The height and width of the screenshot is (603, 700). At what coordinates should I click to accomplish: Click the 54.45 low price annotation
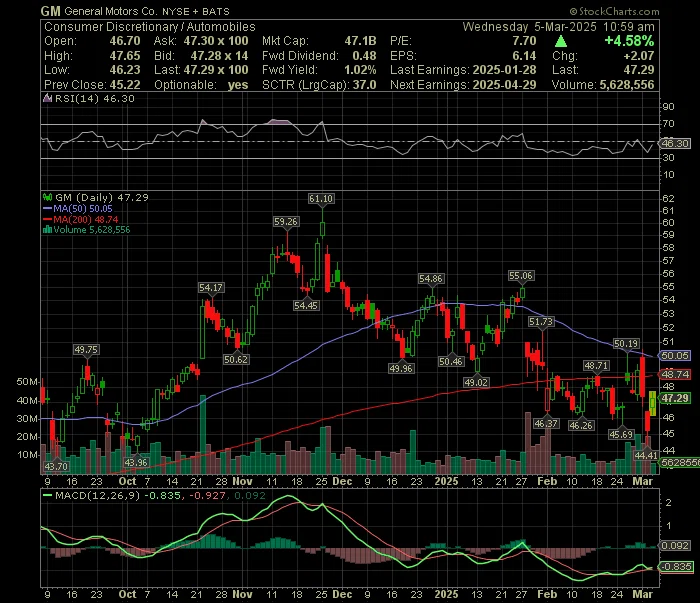306,306
